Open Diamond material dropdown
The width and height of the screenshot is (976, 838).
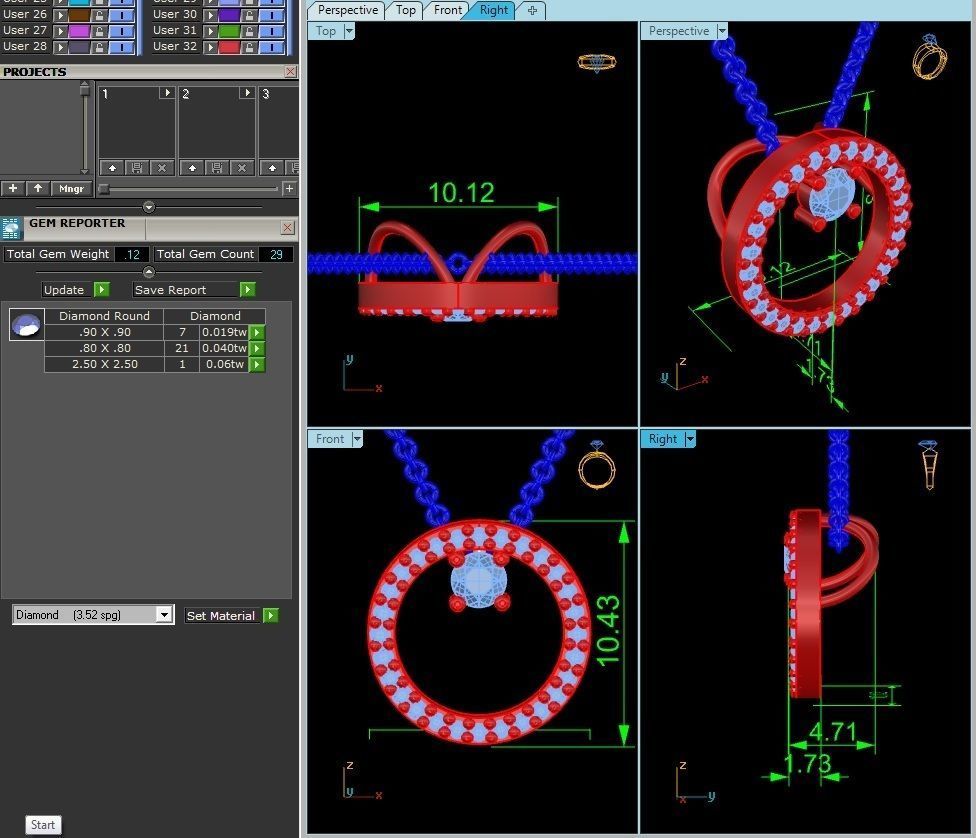(164, 615)
